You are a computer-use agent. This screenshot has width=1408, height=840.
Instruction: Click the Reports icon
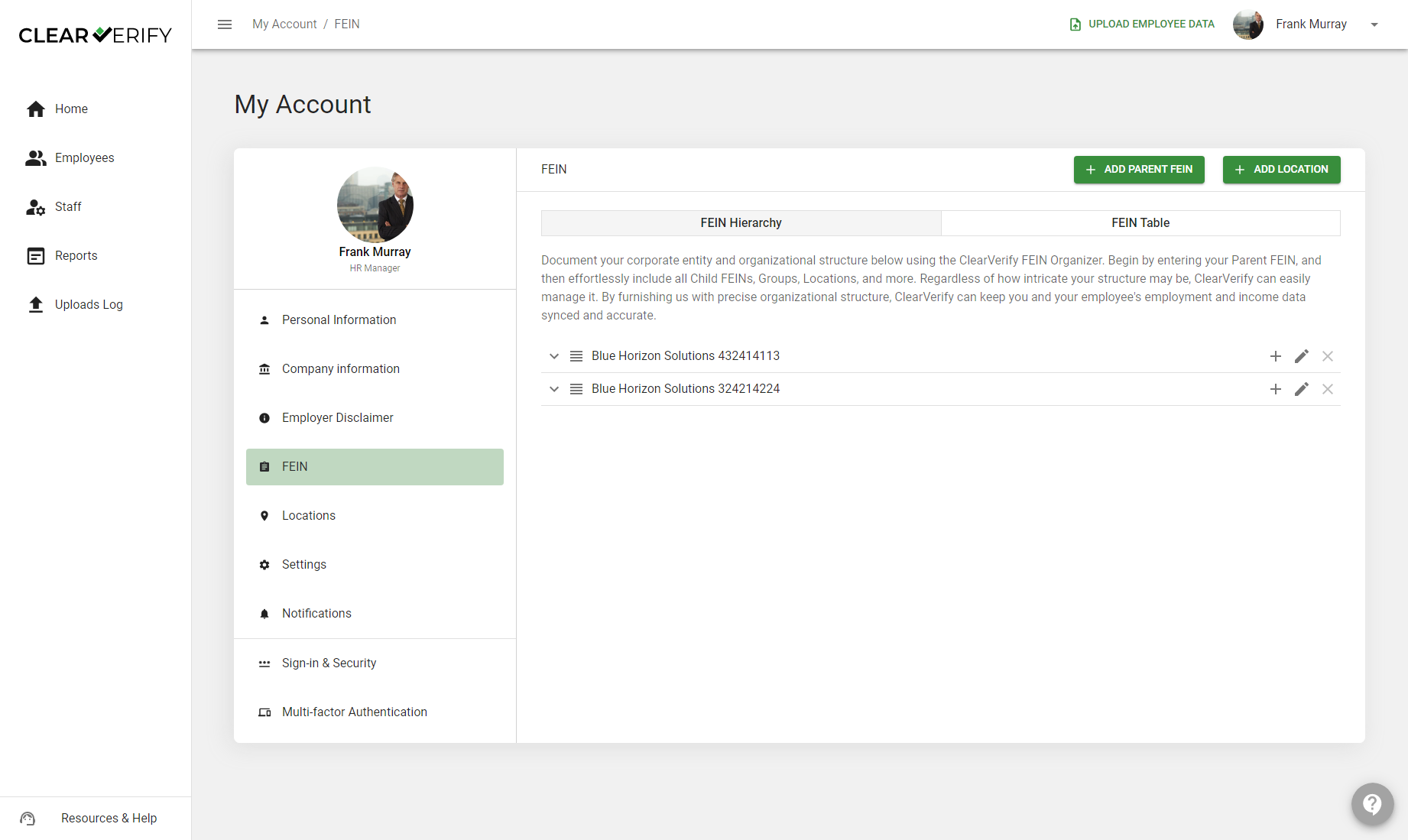coord(36,256)
